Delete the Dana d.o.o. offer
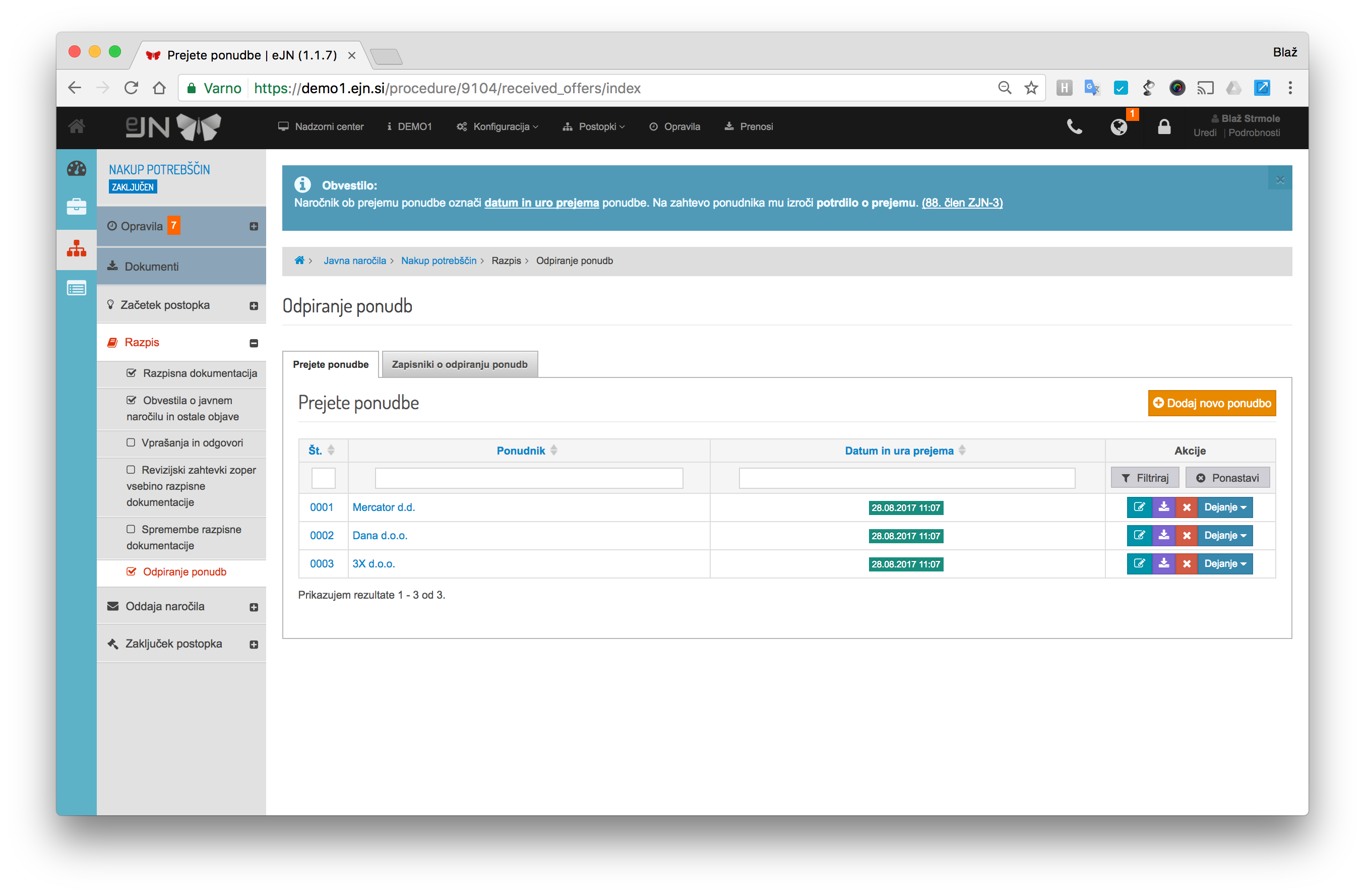1365x896 pixels. coord(1186,535)
